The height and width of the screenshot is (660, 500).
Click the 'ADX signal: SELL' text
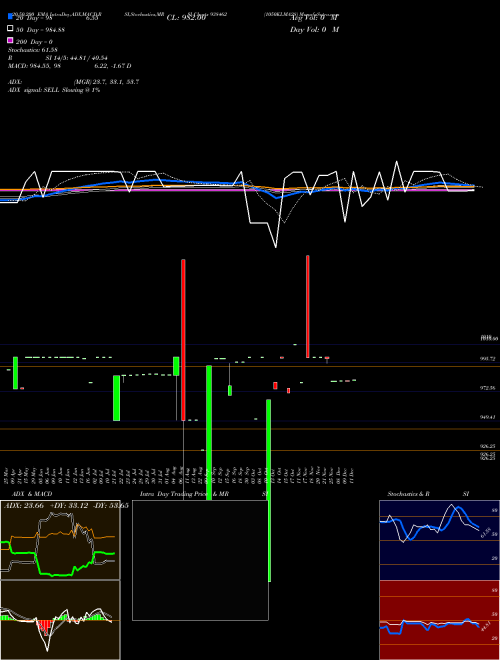point(54,90)
